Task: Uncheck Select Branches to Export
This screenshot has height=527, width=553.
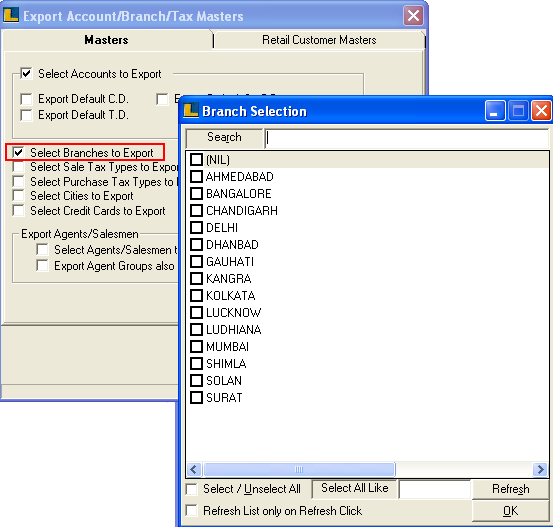Action: 18,152
